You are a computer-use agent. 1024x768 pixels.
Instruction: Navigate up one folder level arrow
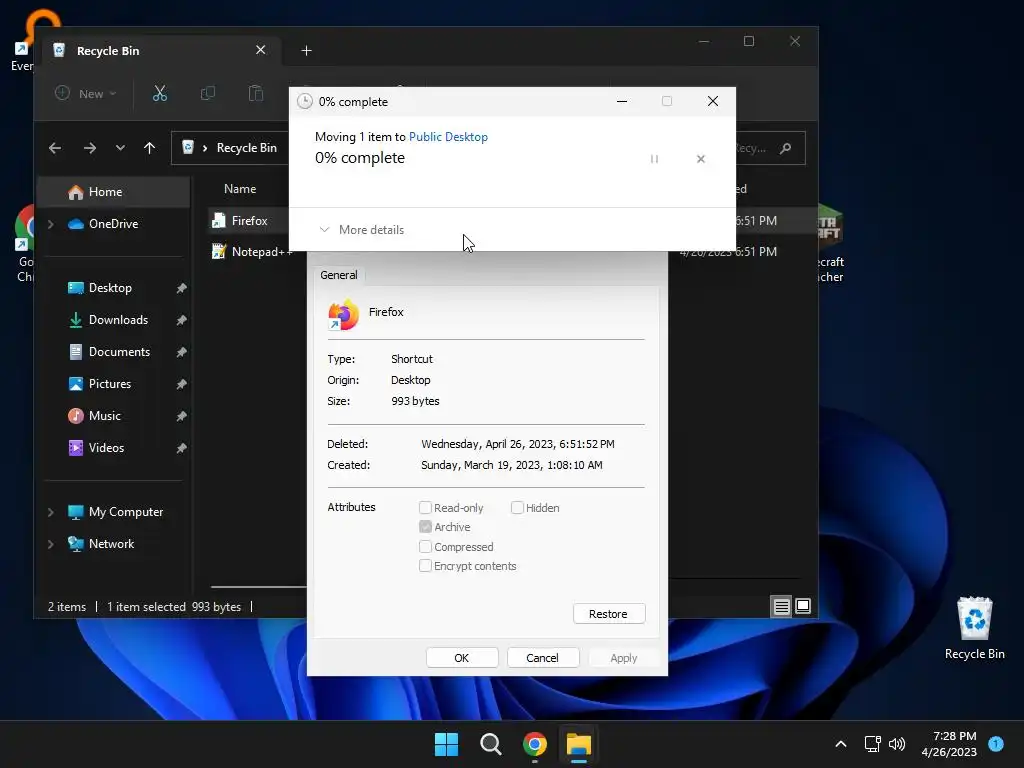(x=150, y=148)
